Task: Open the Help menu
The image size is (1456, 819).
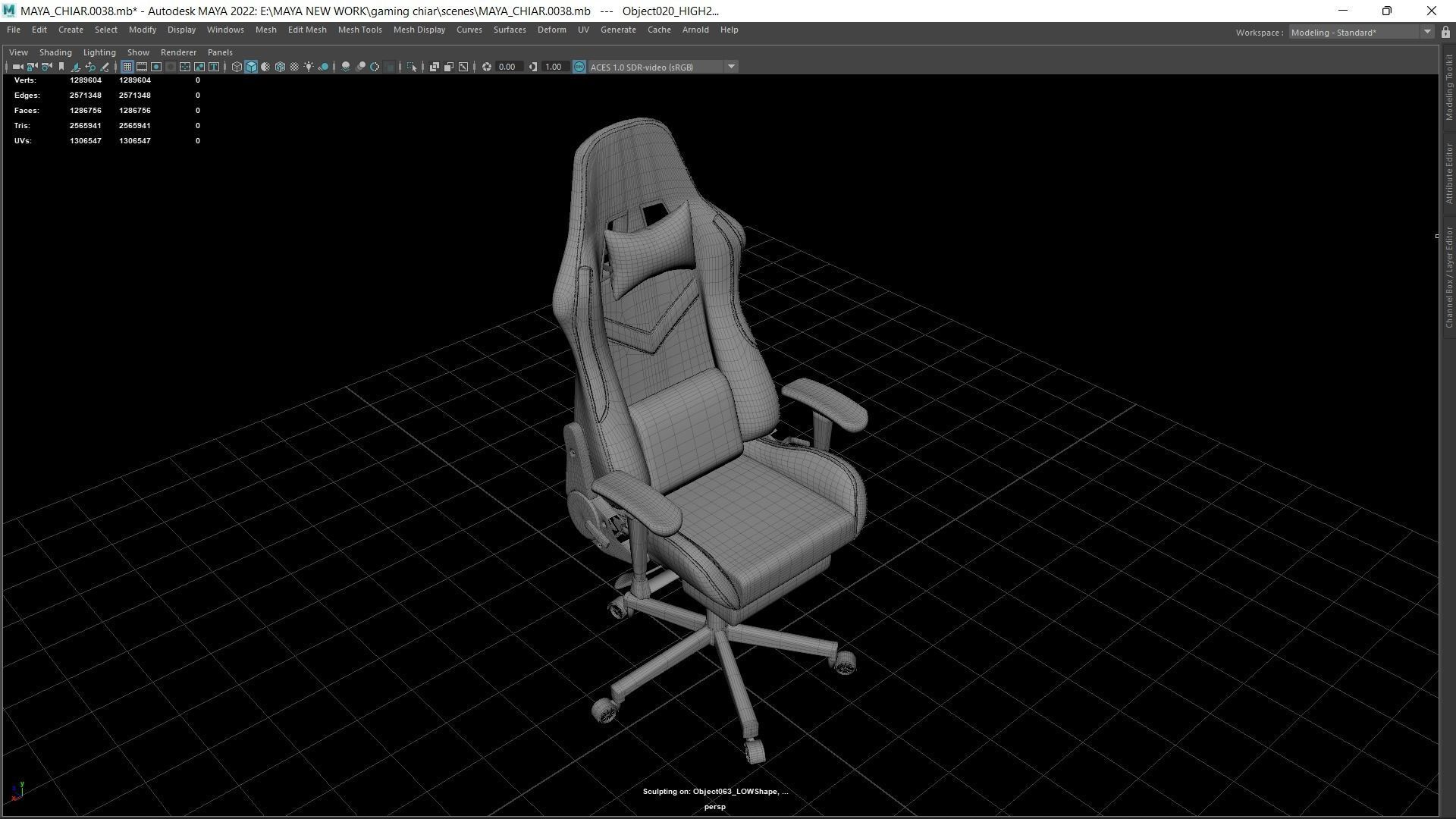Action: 729,30
